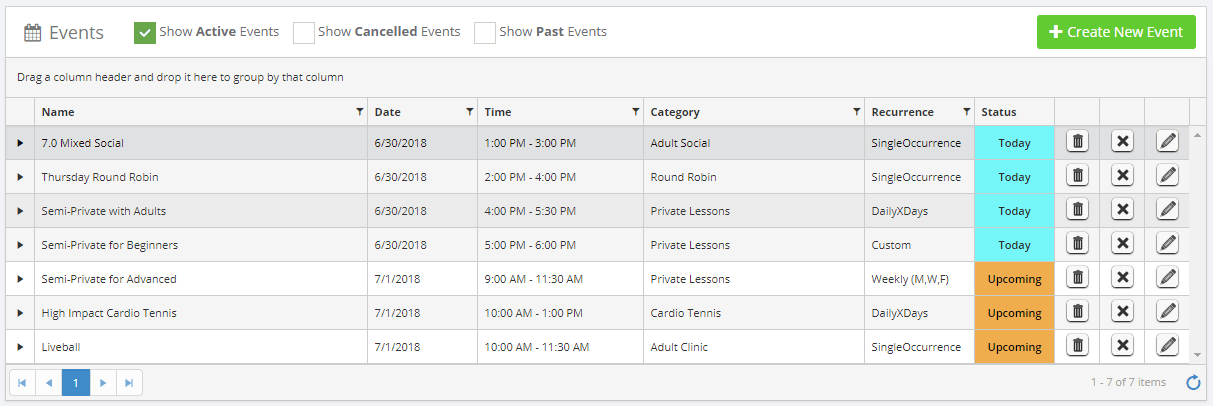Enable Show Cancelled Events checkbox
Image resolution: width=1213 pixels, height=406 pixels.
pos(304,32)
